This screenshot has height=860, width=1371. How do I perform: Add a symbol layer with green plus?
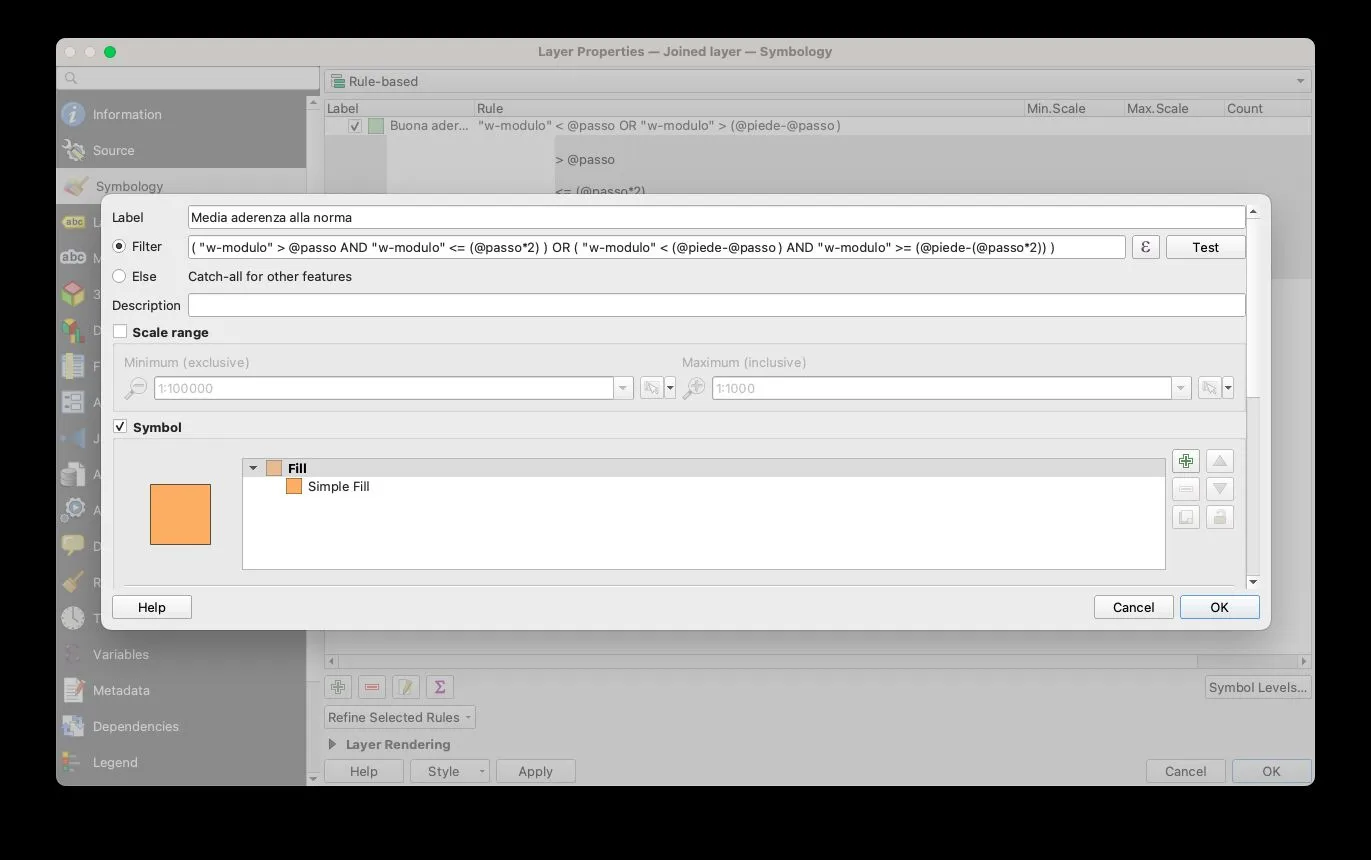1185,461
